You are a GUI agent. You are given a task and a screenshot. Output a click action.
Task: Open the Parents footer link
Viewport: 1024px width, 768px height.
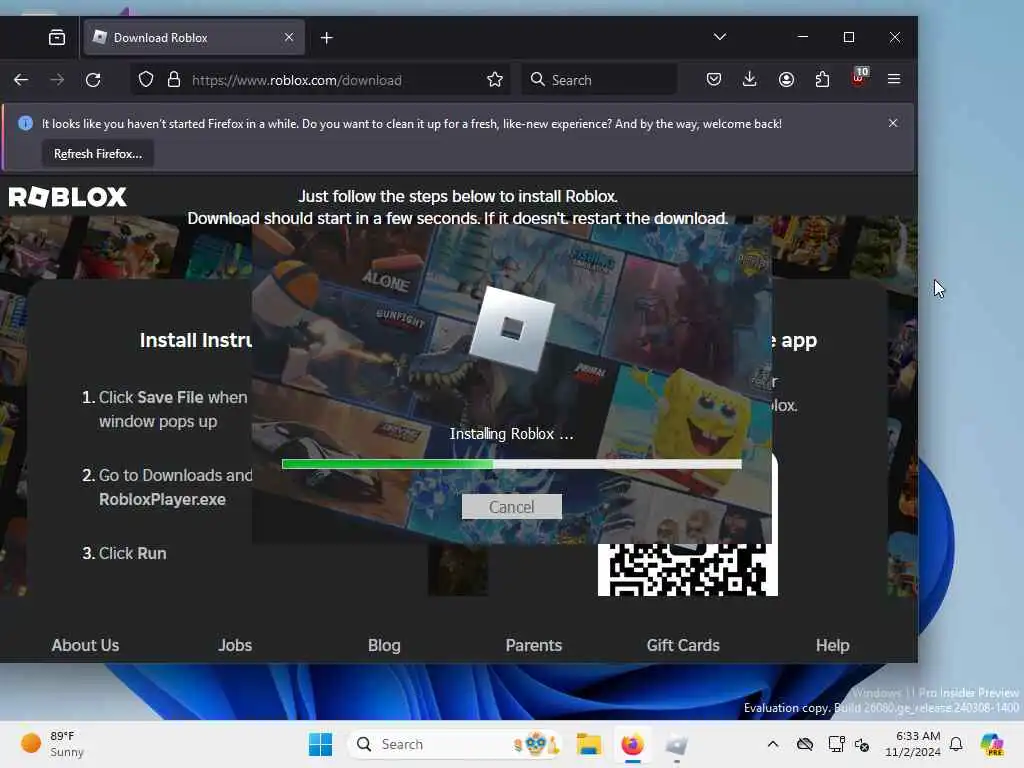click(534, 645)
